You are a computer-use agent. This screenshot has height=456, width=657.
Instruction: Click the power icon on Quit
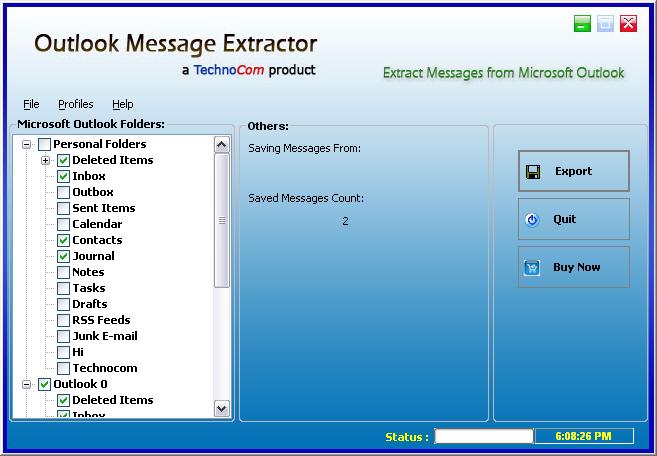point(532,220)
